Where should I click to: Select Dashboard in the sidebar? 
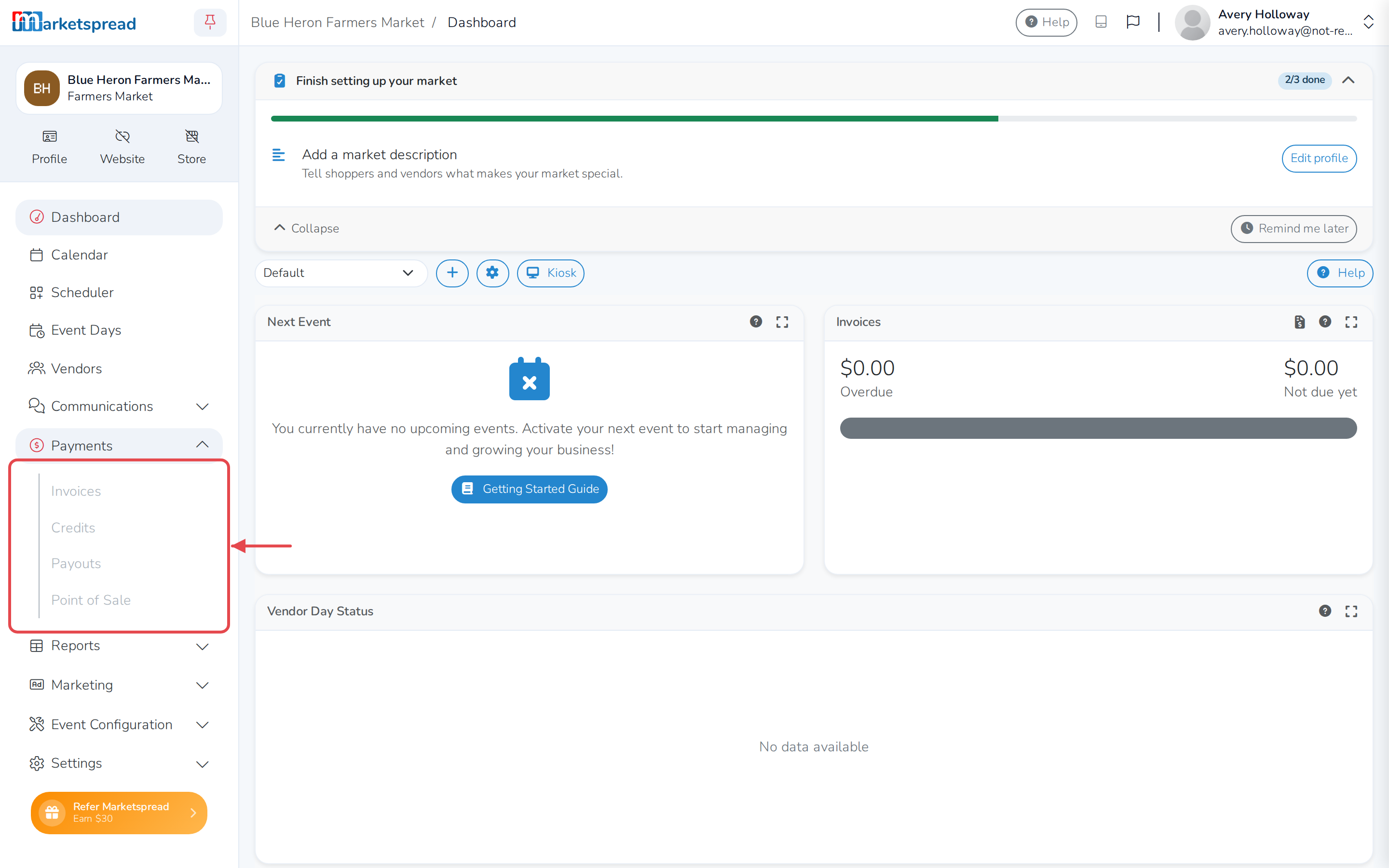point(119,217)
